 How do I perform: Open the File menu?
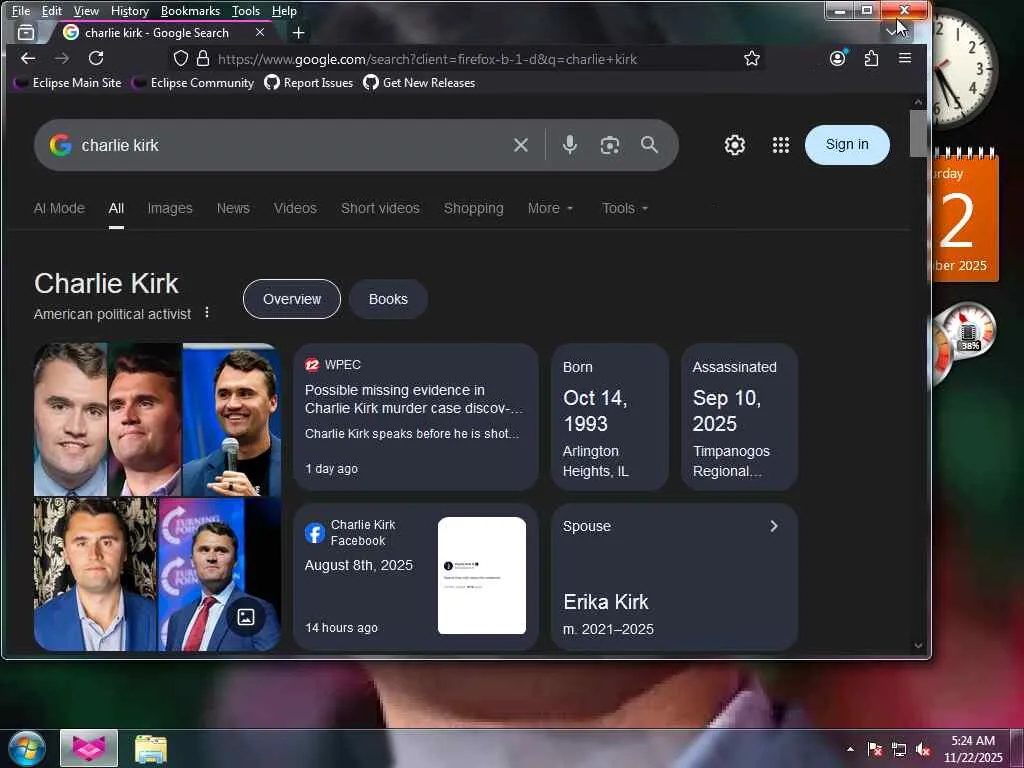pos(21,10)
